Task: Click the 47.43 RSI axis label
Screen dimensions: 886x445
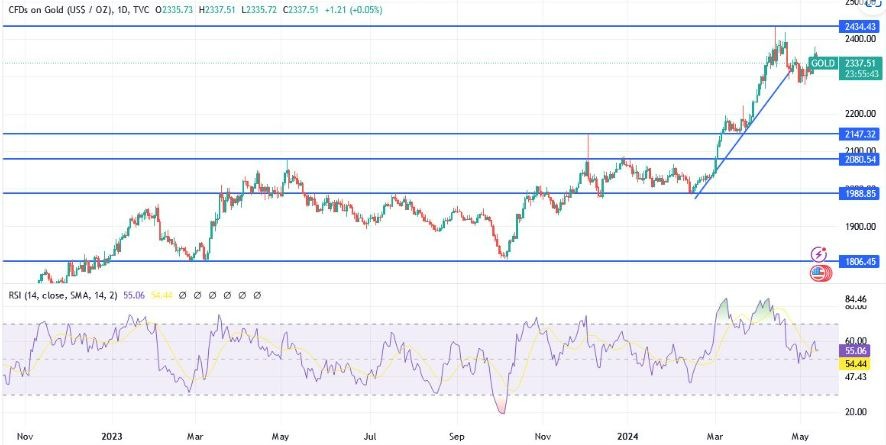Action: 857,376
